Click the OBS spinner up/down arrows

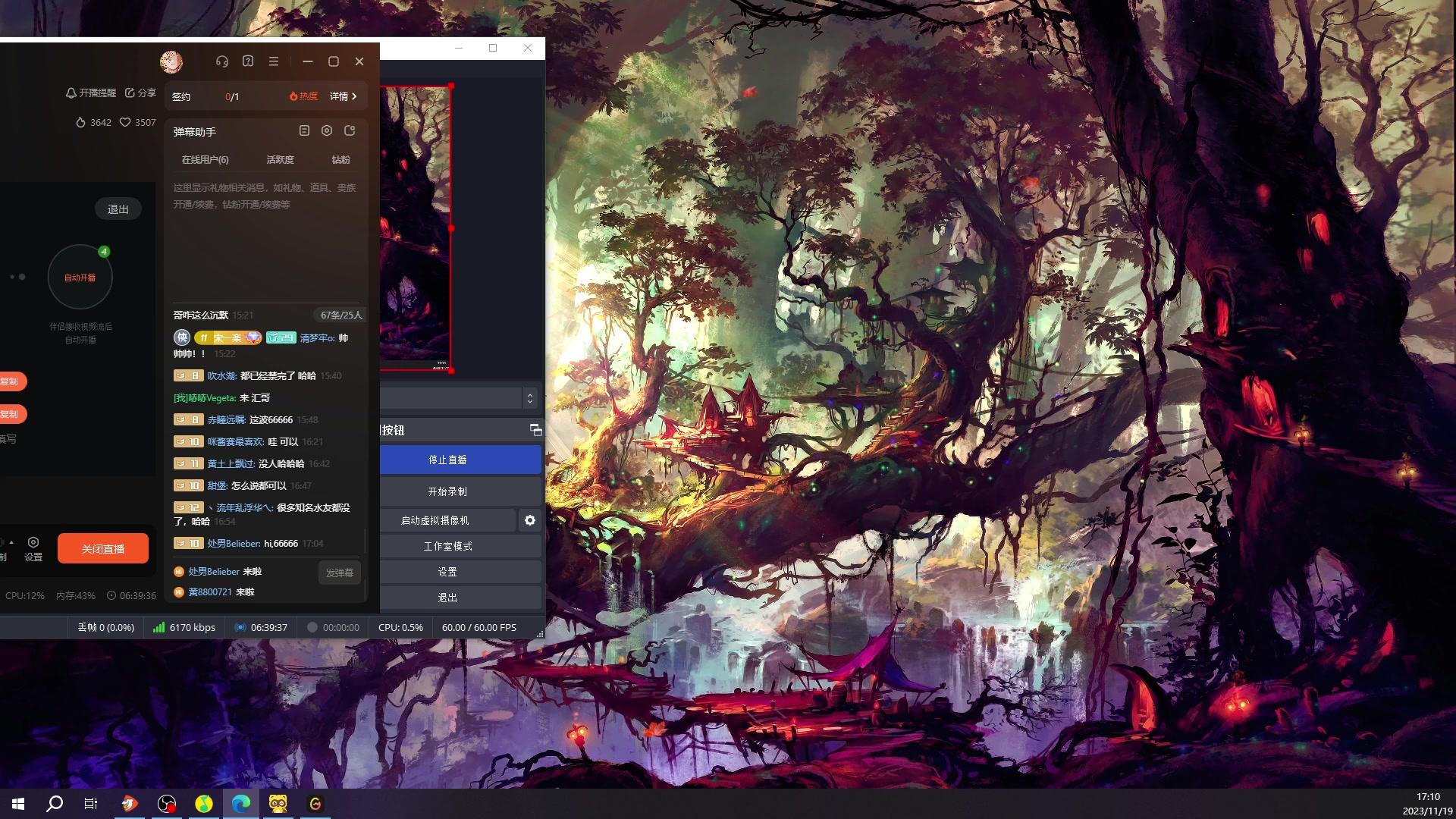click(530, 398)
